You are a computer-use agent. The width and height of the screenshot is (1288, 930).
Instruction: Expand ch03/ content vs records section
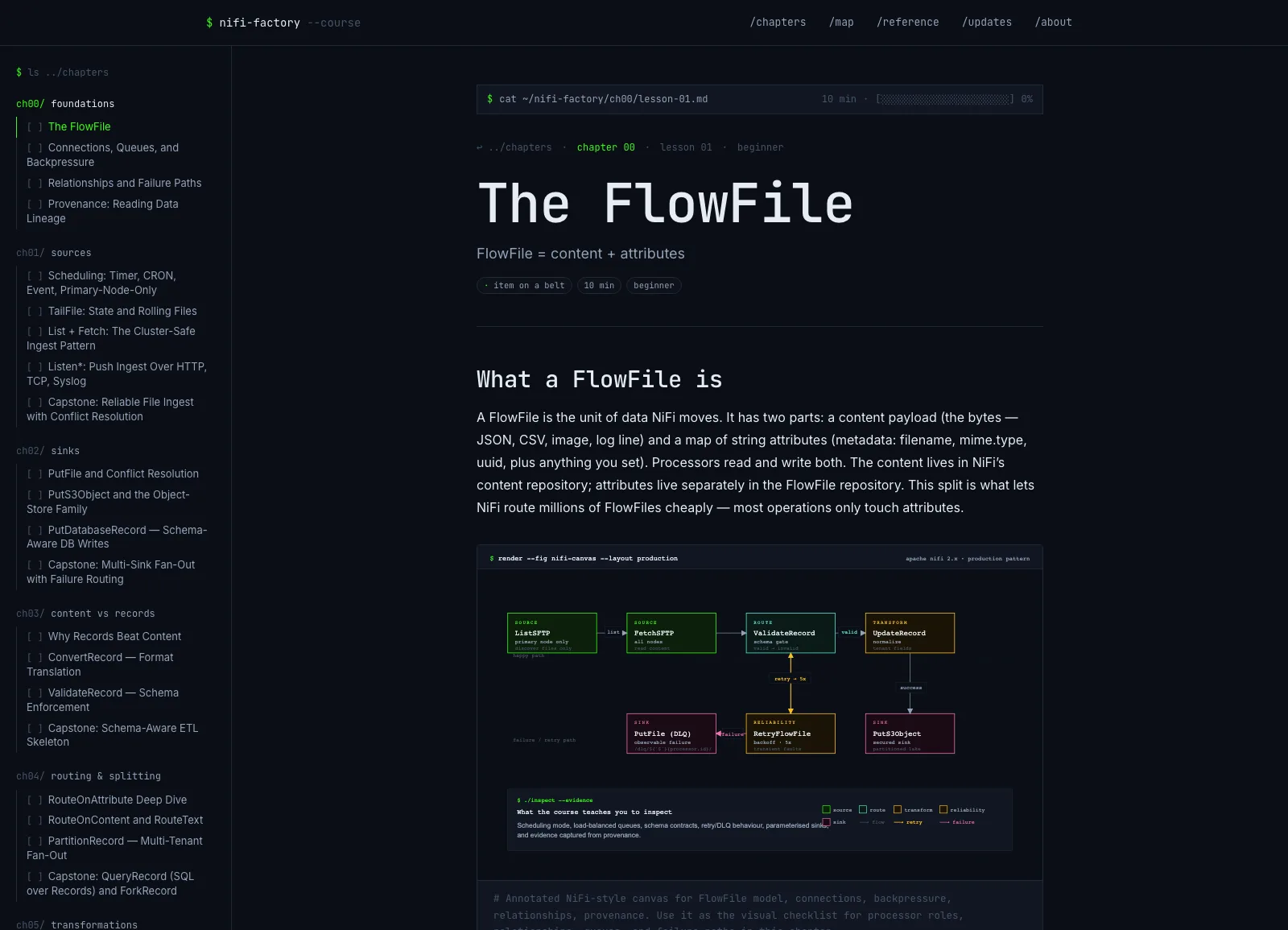(85, 614)
